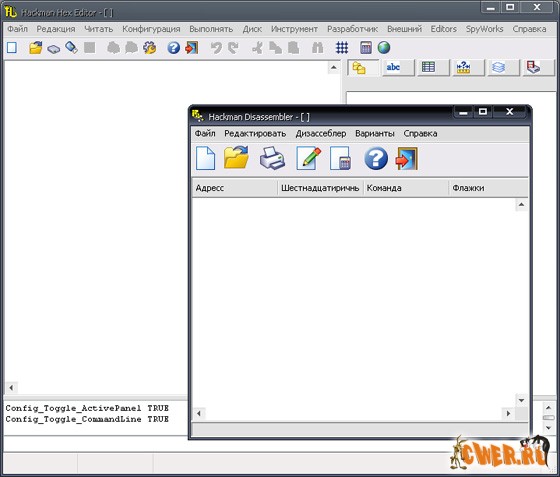This screenshot has width=560, height=477.
Task: Open the Разработчик menu
Action: tap(352, 29)
